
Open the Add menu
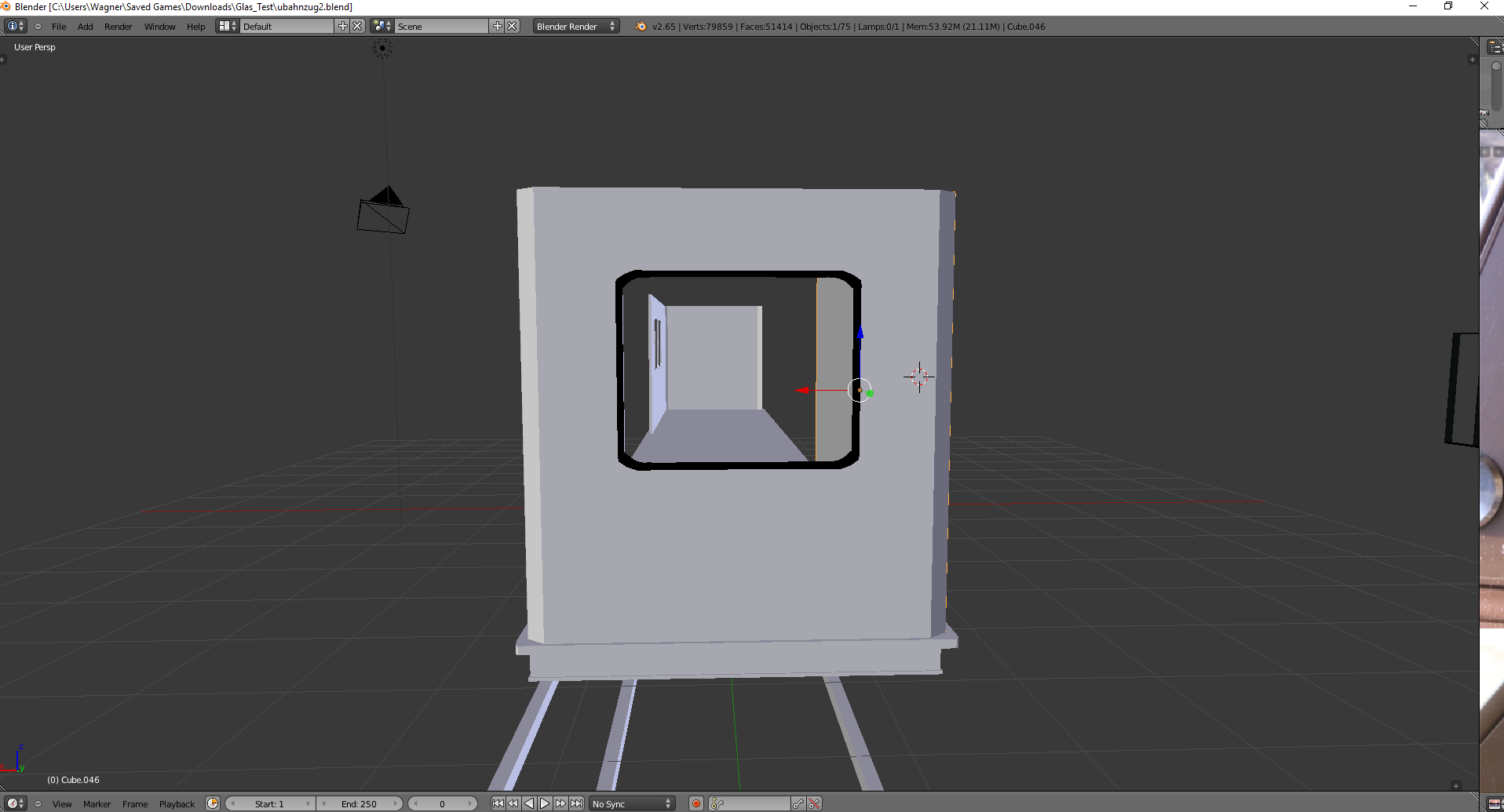coord(86,27)
